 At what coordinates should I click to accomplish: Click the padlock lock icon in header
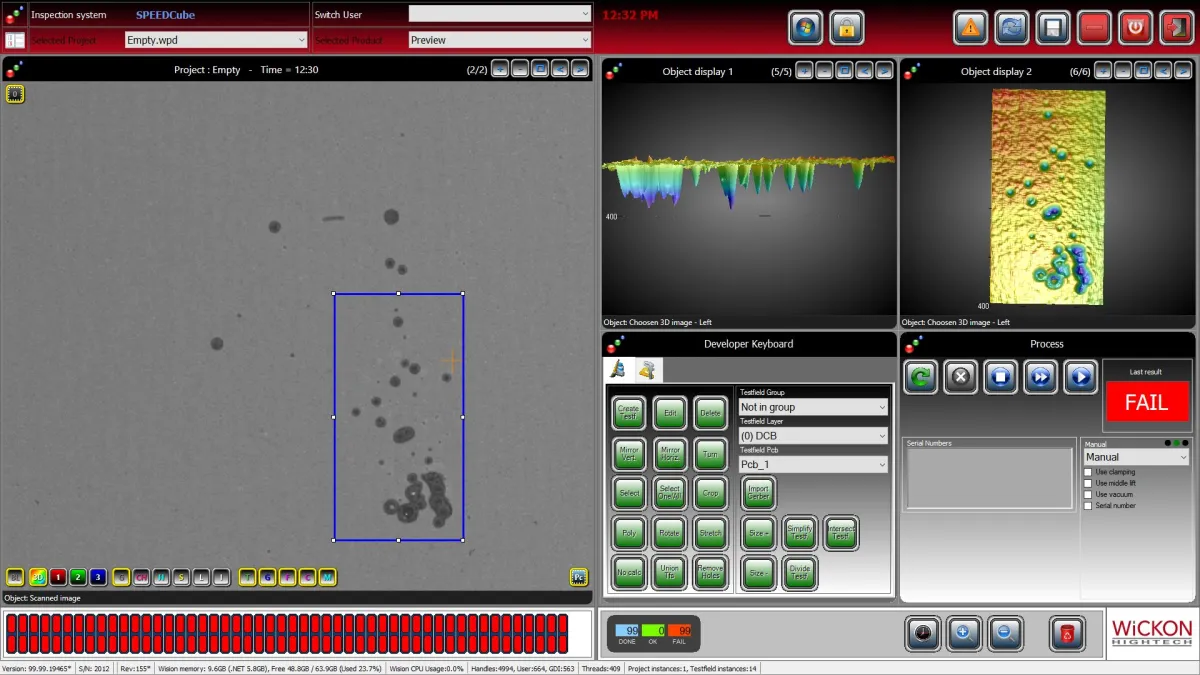[x=846, y=28]
